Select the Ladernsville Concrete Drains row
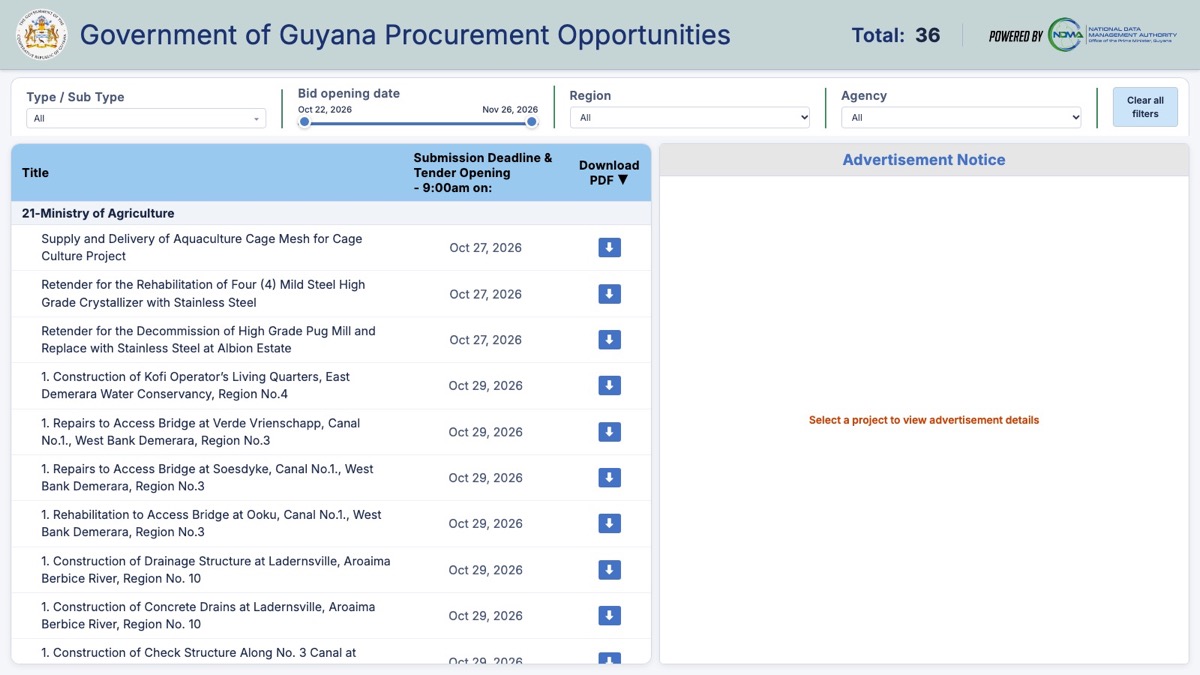Screen dimensions: 1200x675 pyautogui.click(x=331, y=616)
